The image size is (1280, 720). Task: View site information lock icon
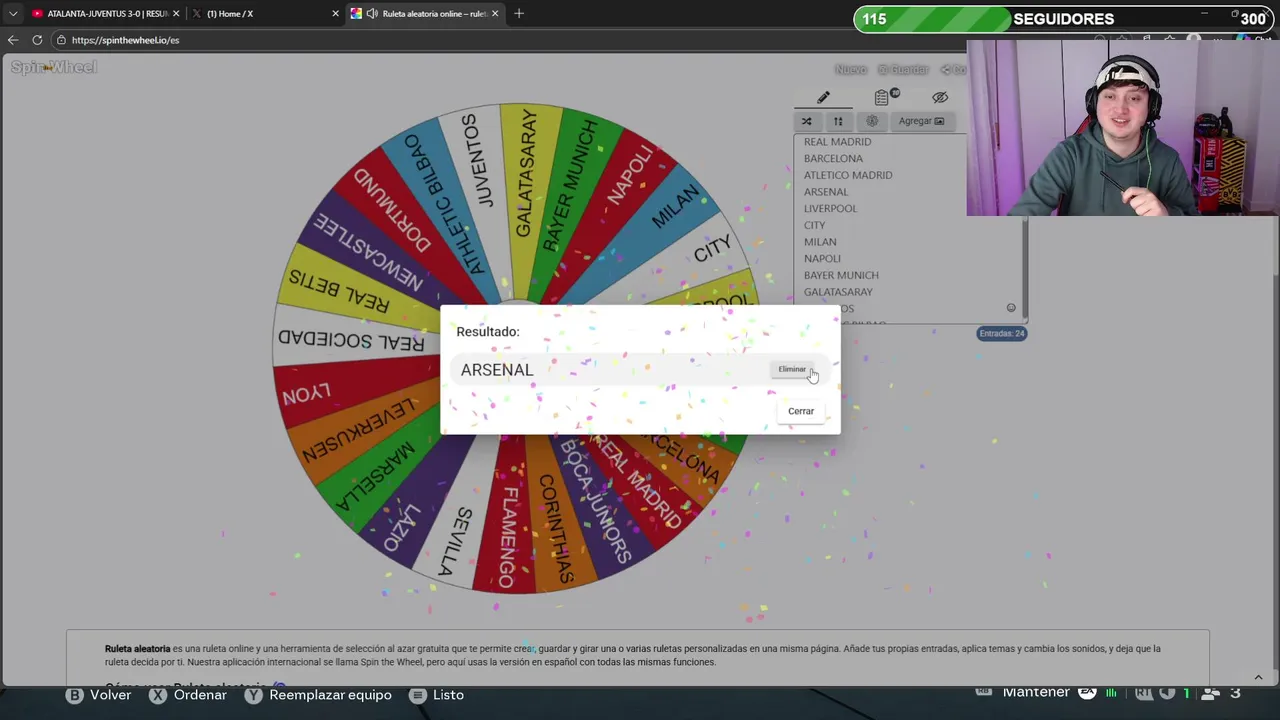coord(61,40)
